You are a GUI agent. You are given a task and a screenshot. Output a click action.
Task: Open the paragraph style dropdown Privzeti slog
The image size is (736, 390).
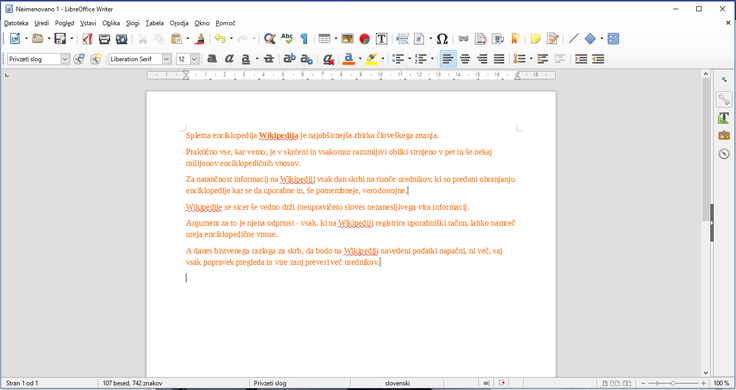[x=65, y=59]
